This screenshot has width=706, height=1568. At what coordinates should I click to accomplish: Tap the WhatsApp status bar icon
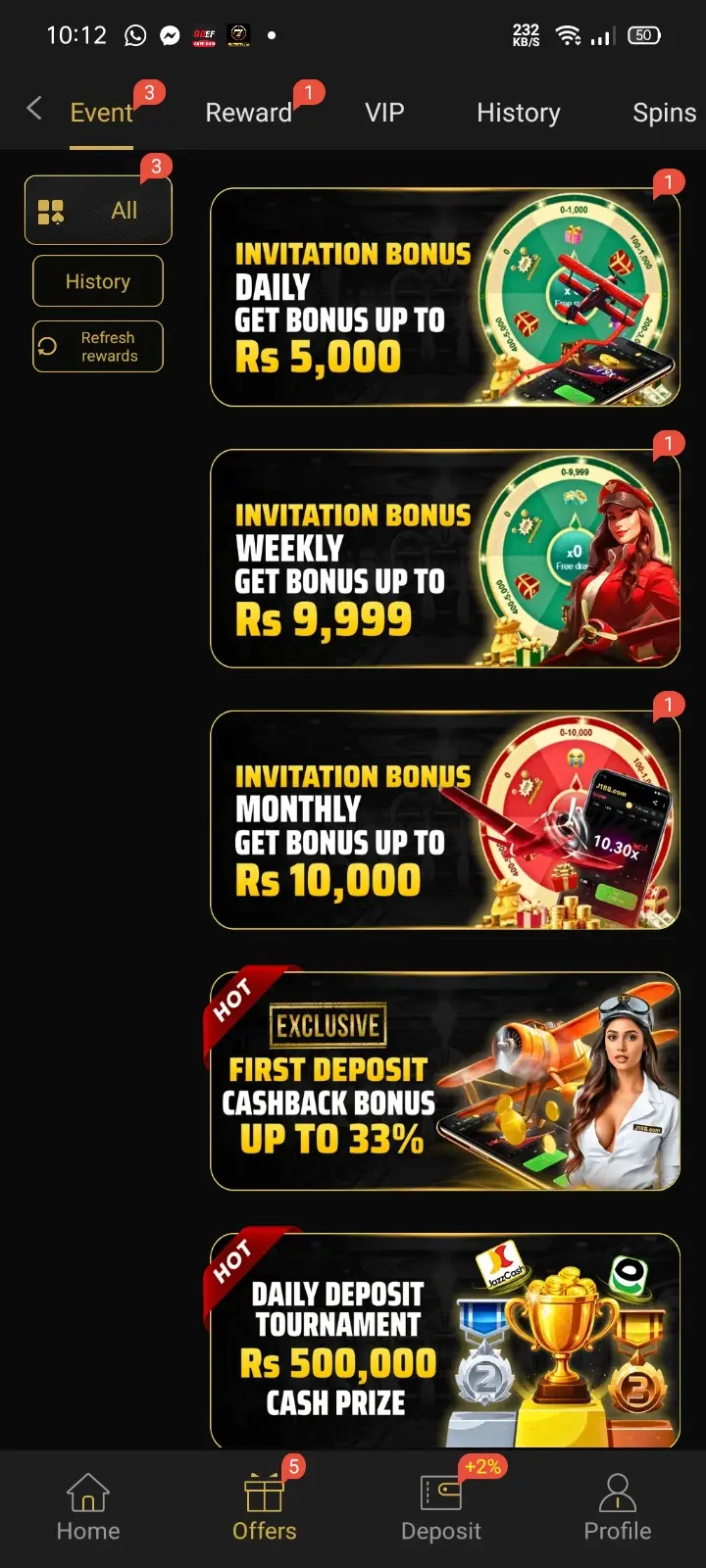pyautogui.click(x=135, y=36)
